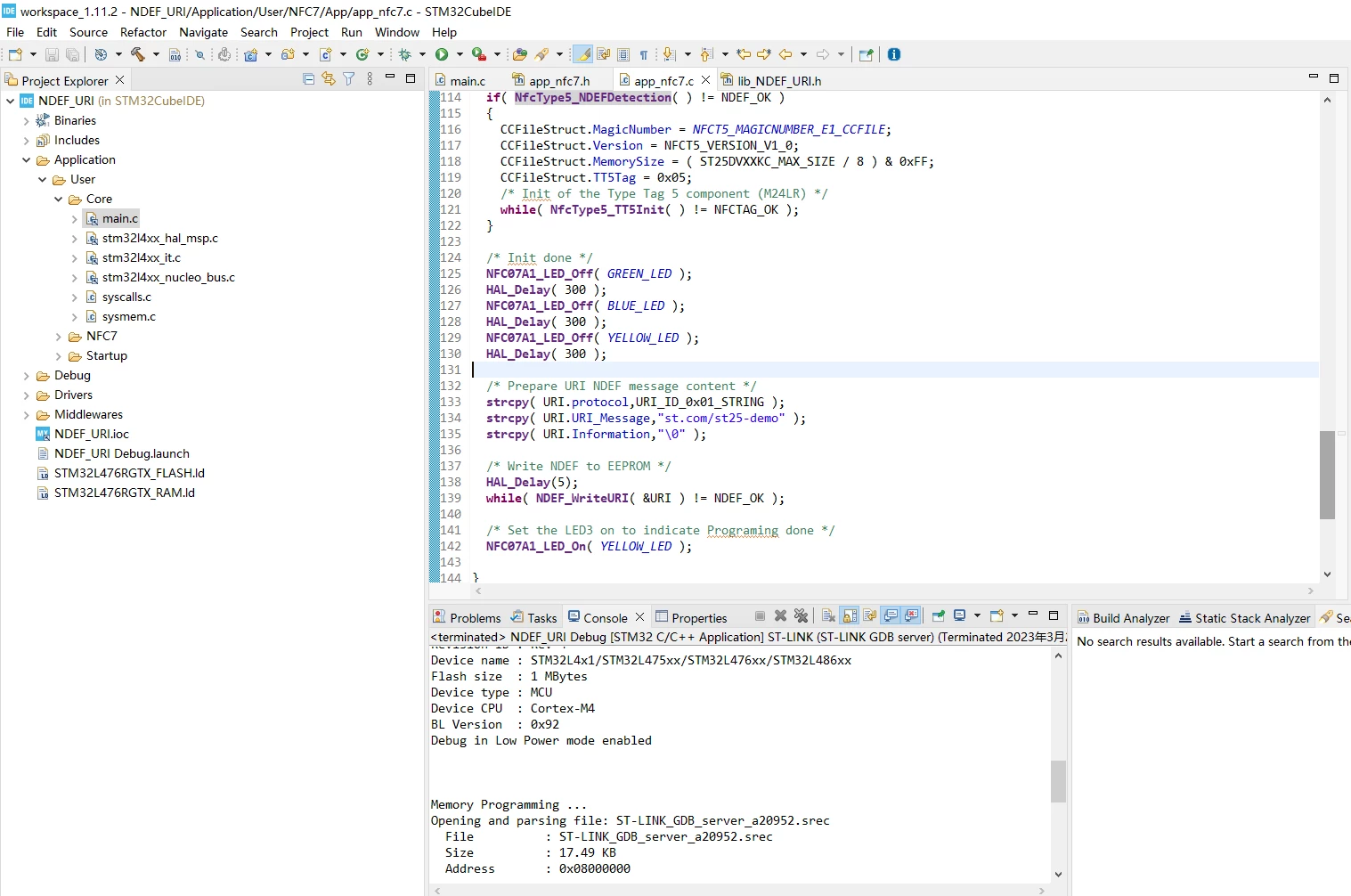Image resolution: width=1351 pixels, height=896 pixels.
Task: Open the Properties tab
Action: point(692,617)
